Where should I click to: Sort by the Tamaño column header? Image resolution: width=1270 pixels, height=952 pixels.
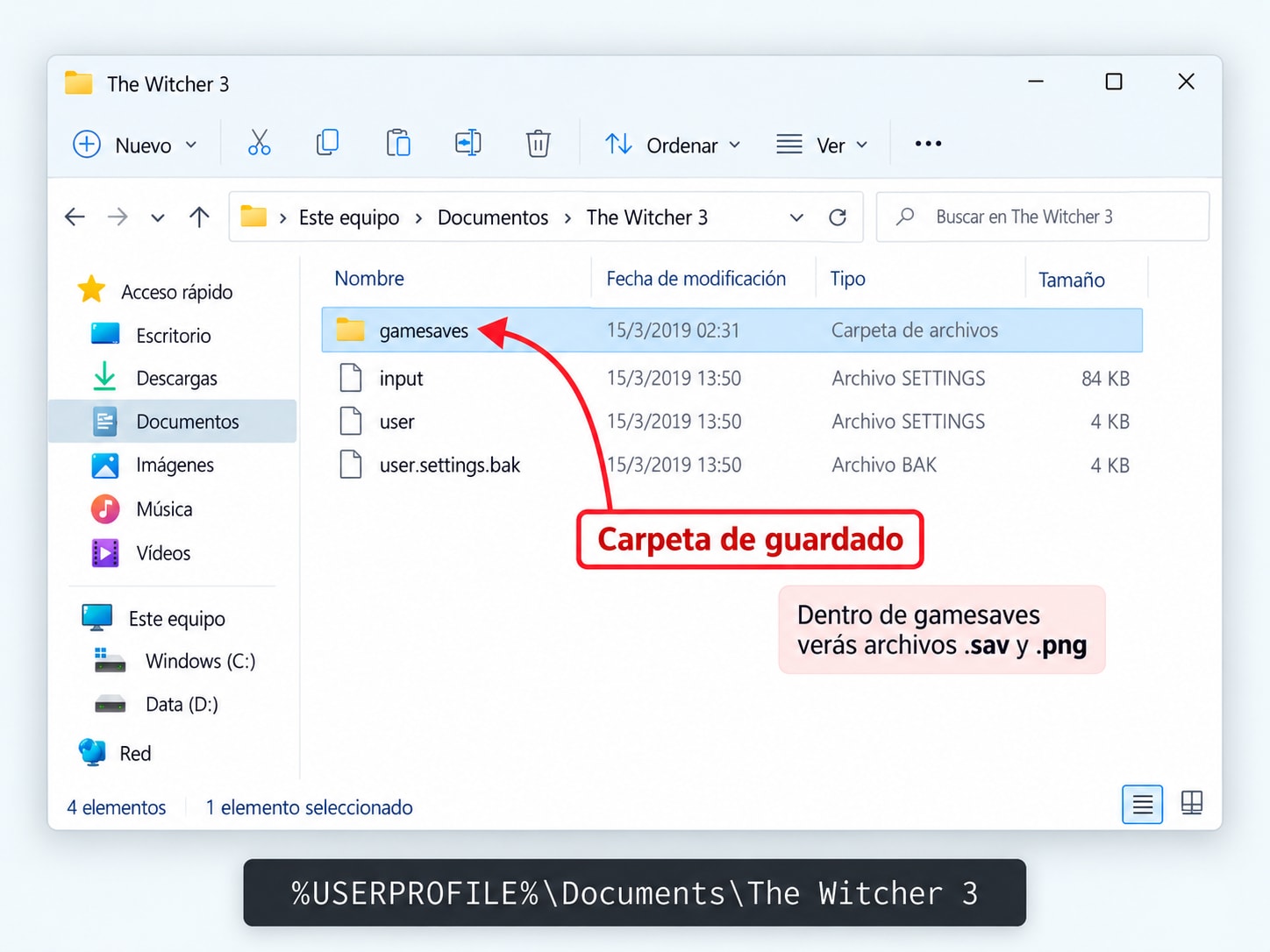[1071, 280]
